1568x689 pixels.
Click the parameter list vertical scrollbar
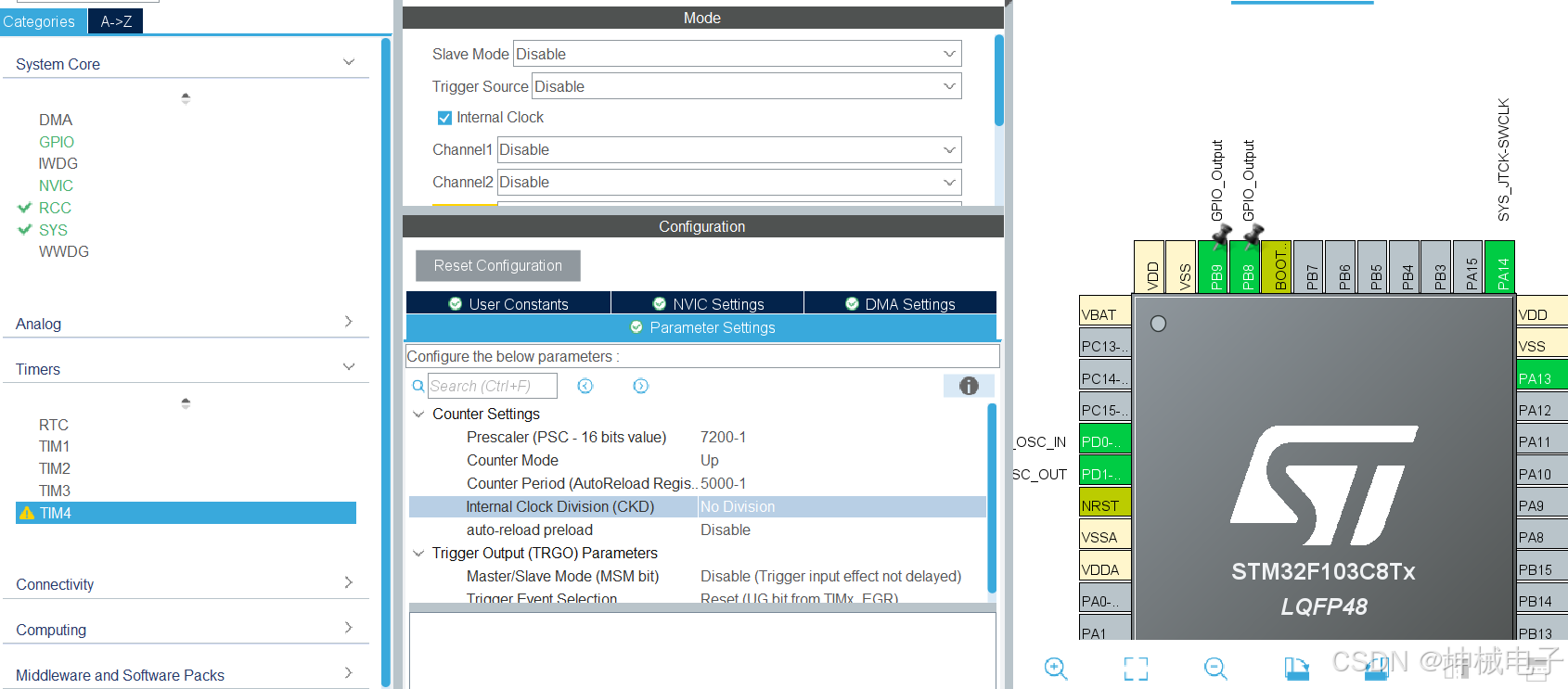click(992, 498)
